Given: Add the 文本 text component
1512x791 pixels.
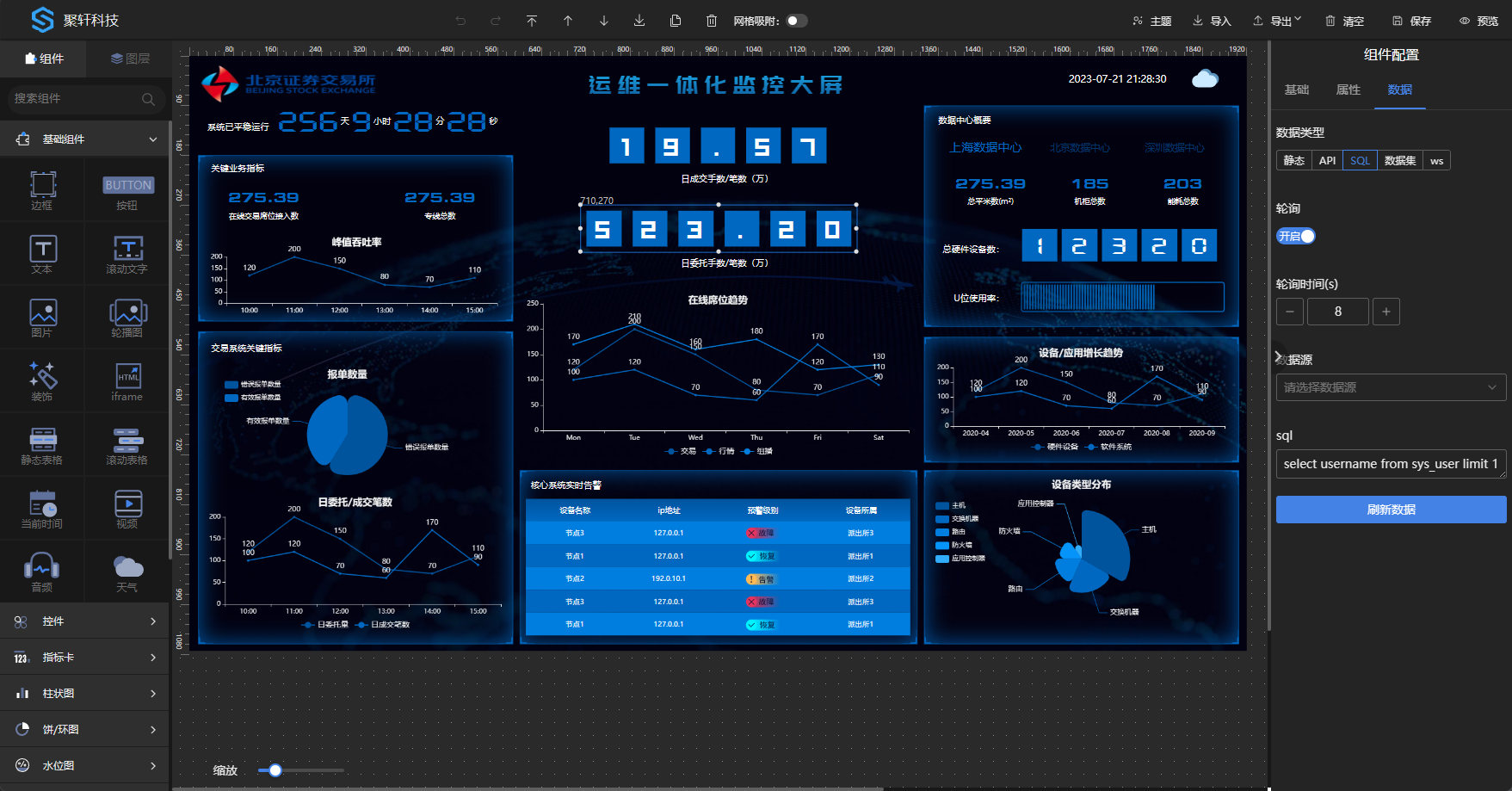Looking at the screenshot, I should [x=42, y=254].
